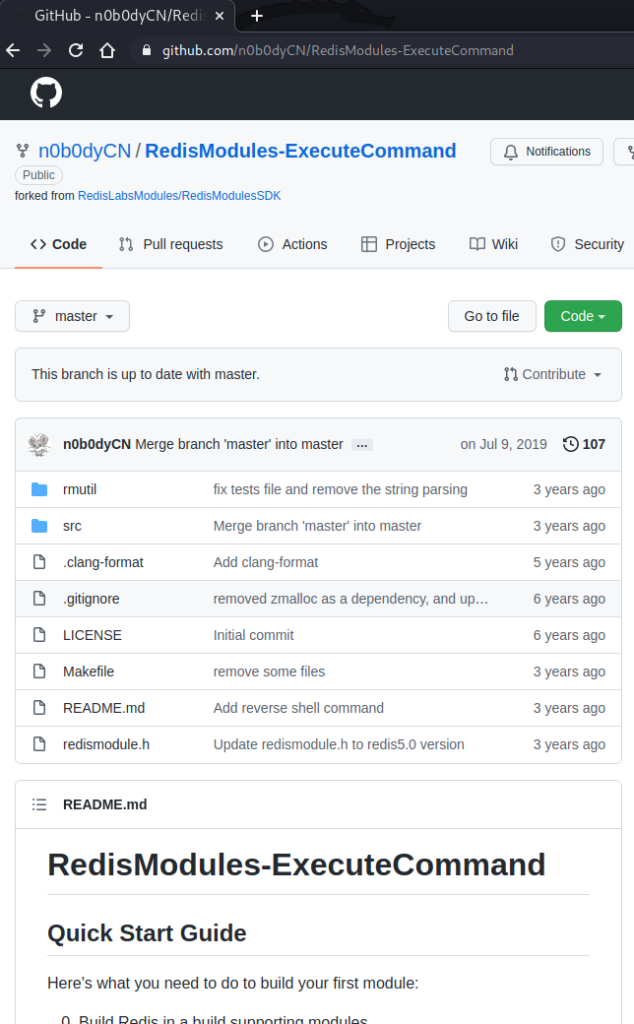This screenshot has height=1024, width=634.
Task: Open the master branch dropdown
Action: pyautogui.click(x=72, y=316)
